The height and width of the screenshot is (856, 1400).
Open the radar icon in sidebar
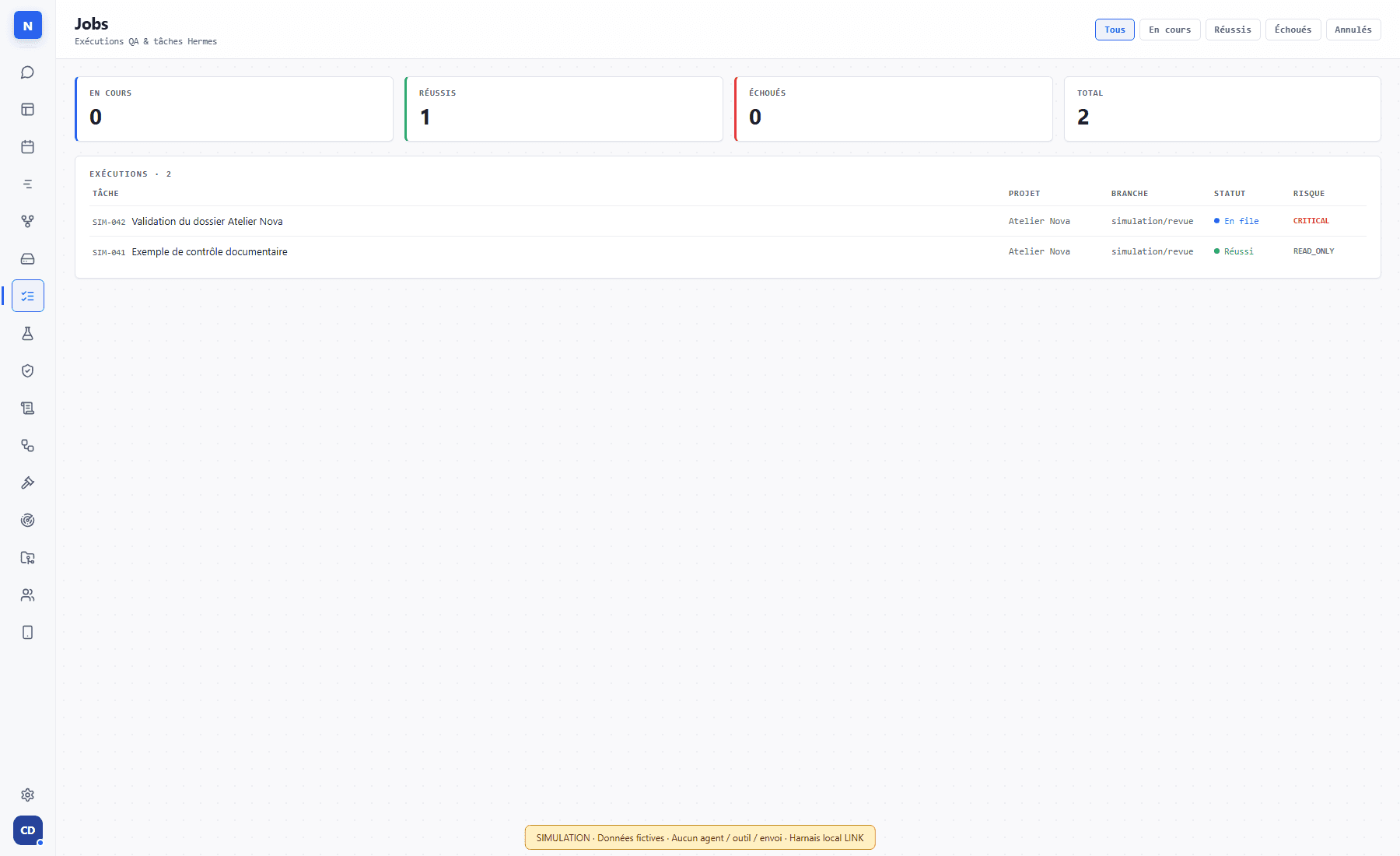click(27, 521)
